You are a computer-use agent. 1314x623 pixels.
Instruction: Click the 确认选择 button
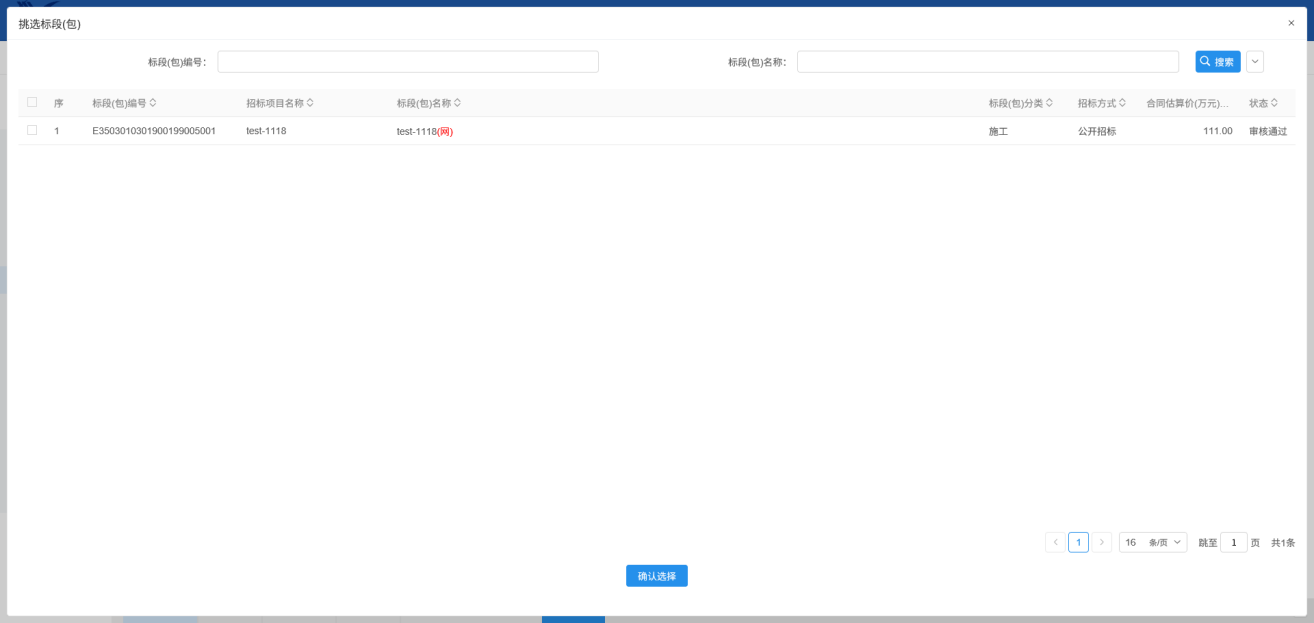coord(656,576)
